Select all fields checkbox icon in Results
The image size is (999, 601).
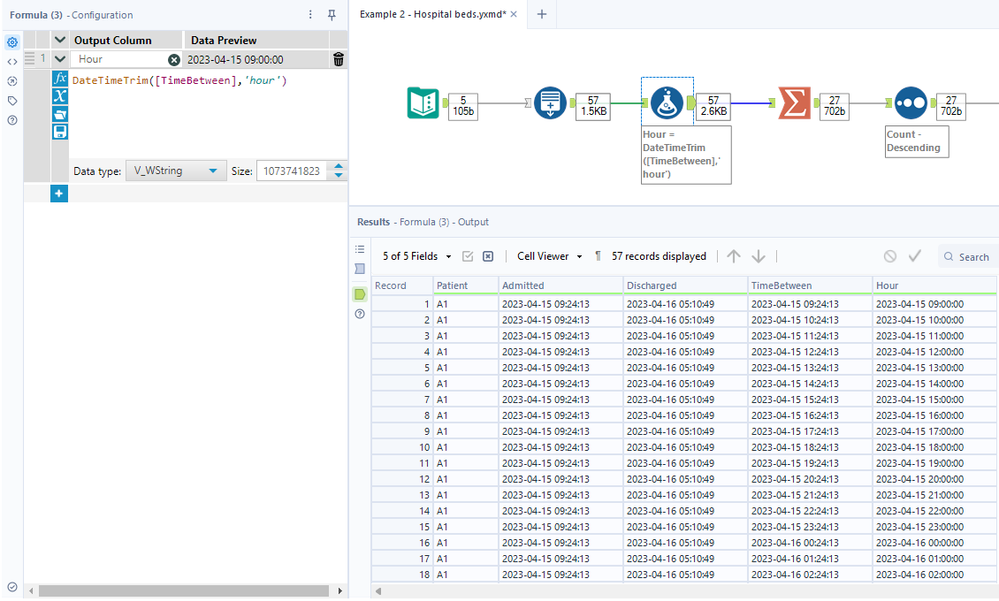click(x=468, y=257)
